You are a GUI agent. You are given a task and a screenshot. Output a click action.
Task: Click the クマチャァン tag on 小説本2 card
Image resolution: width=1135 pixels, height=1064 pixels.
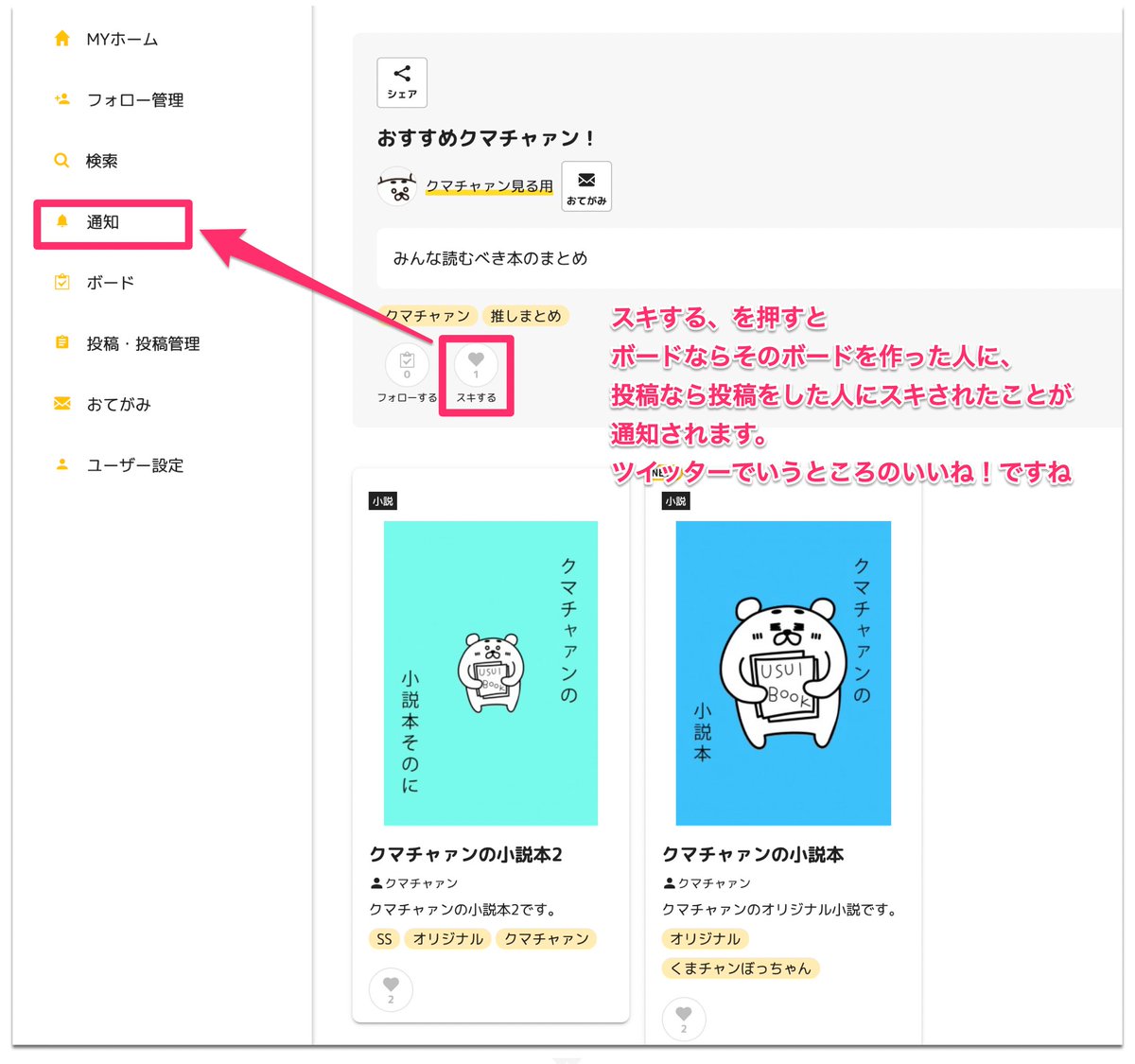[546, 939]
